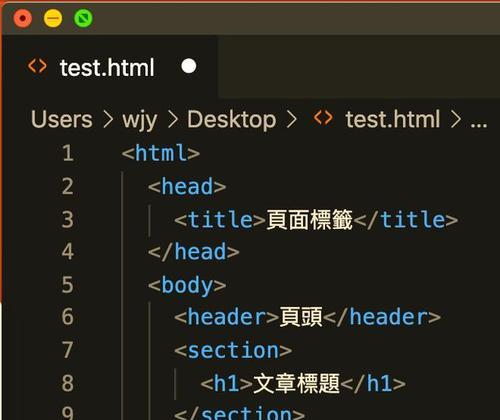Click the opening body tag on line 5
Viewport: 500px width, 420px height.
coord(187,285)
